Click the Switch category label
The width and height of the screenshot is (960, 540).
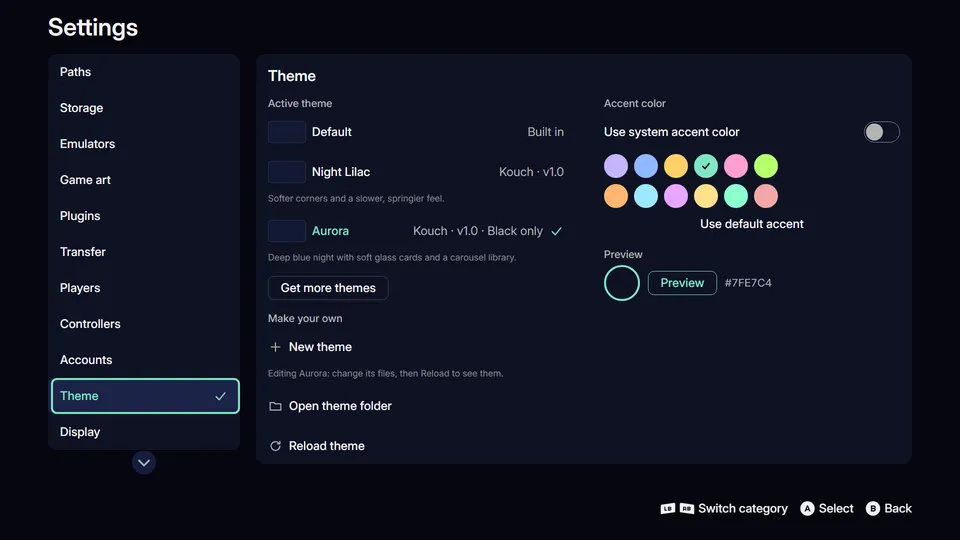[743, 509]
